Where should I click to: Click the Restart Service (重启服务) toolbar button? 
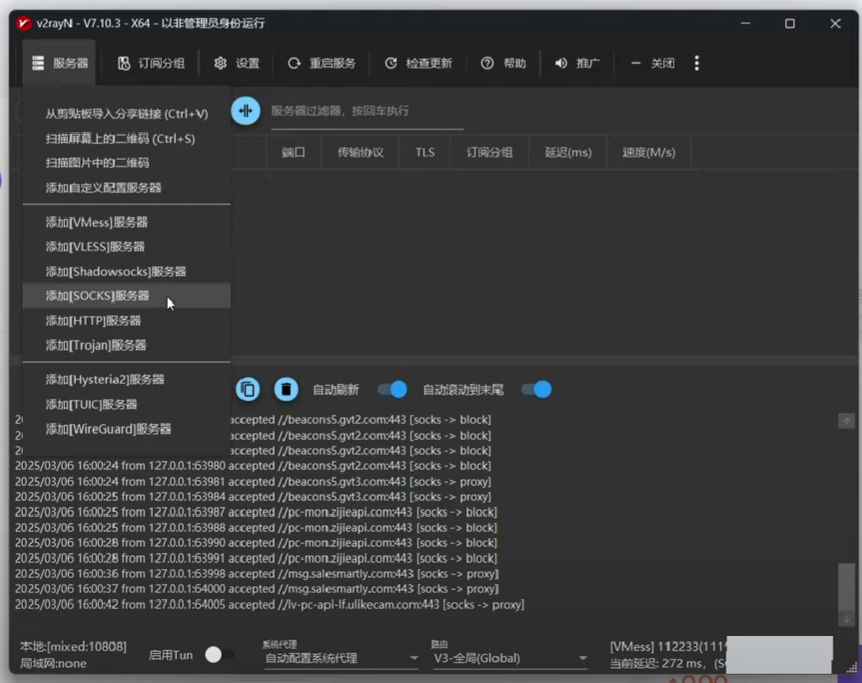pyautogui.click(x=321, y=63)
